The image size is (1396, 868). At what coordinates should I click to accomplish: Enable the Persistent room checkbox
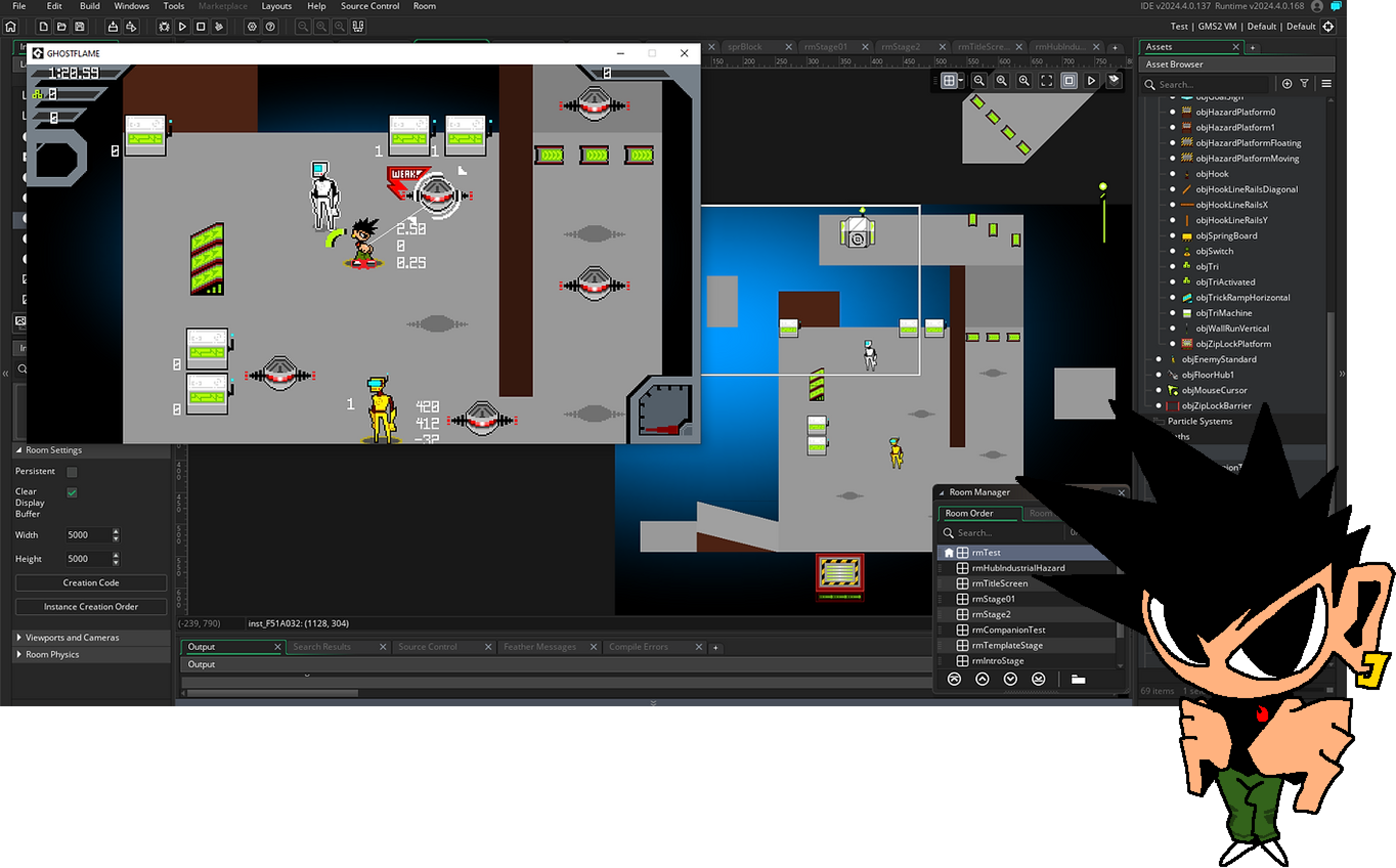(x=72, y=472)
